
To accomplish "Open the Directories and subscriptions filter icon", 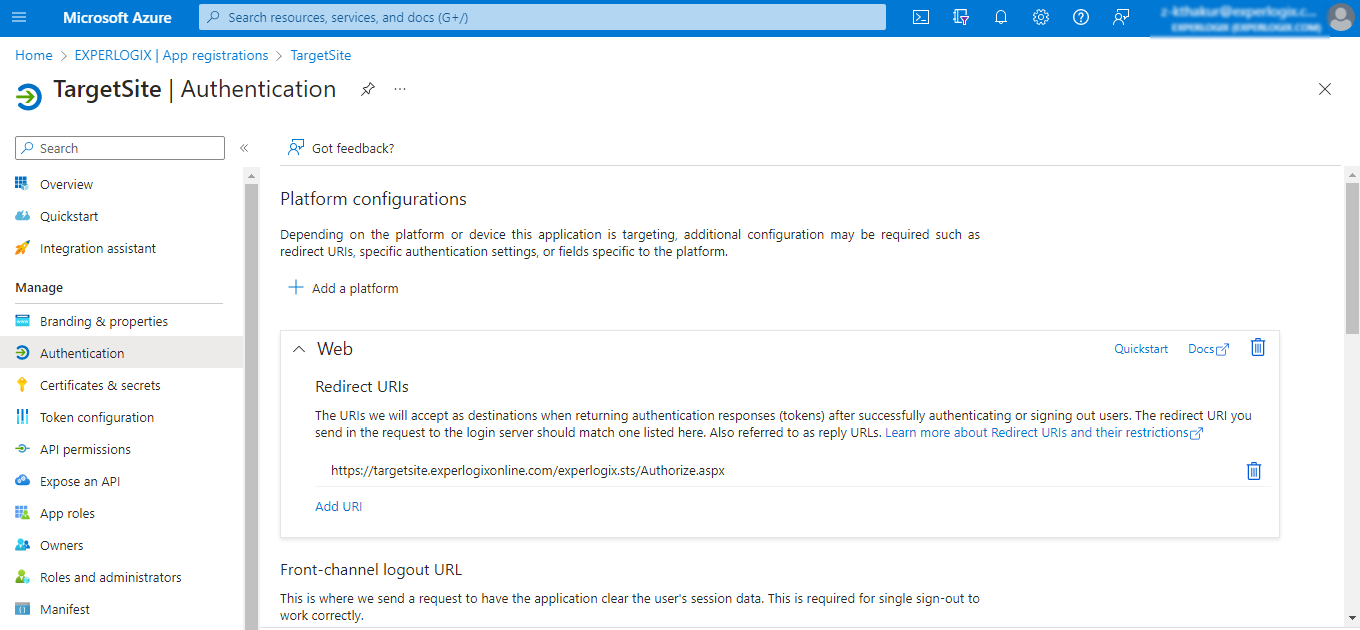I will point(961,17).
